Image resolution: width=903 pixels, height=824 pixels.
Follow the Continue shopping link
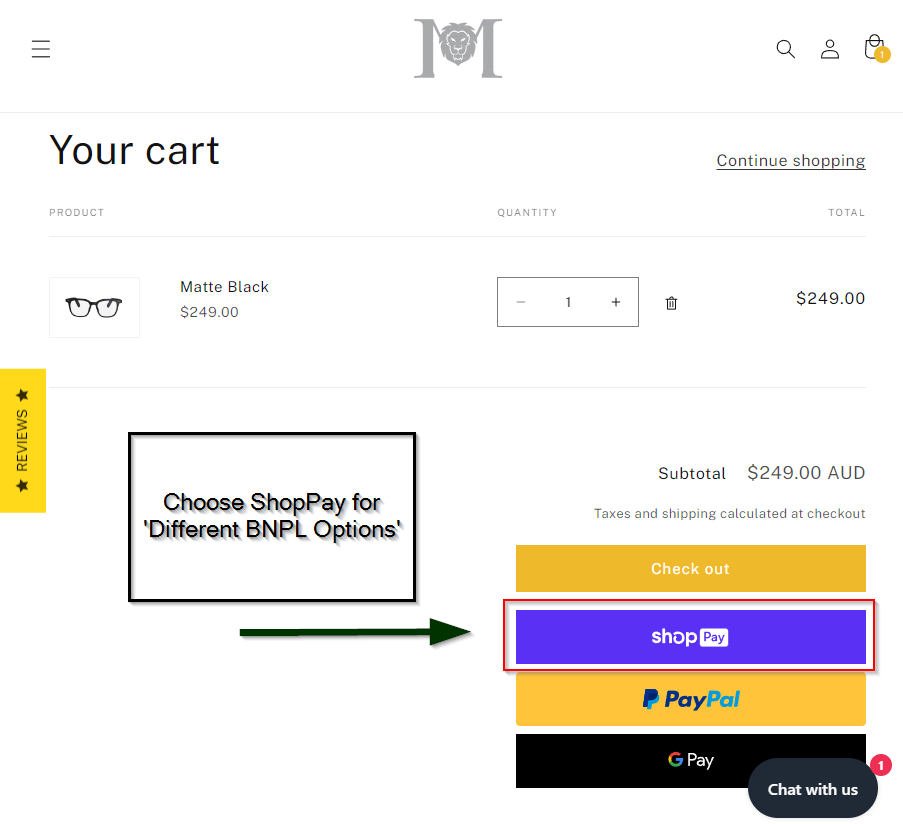tap(791, 161)
